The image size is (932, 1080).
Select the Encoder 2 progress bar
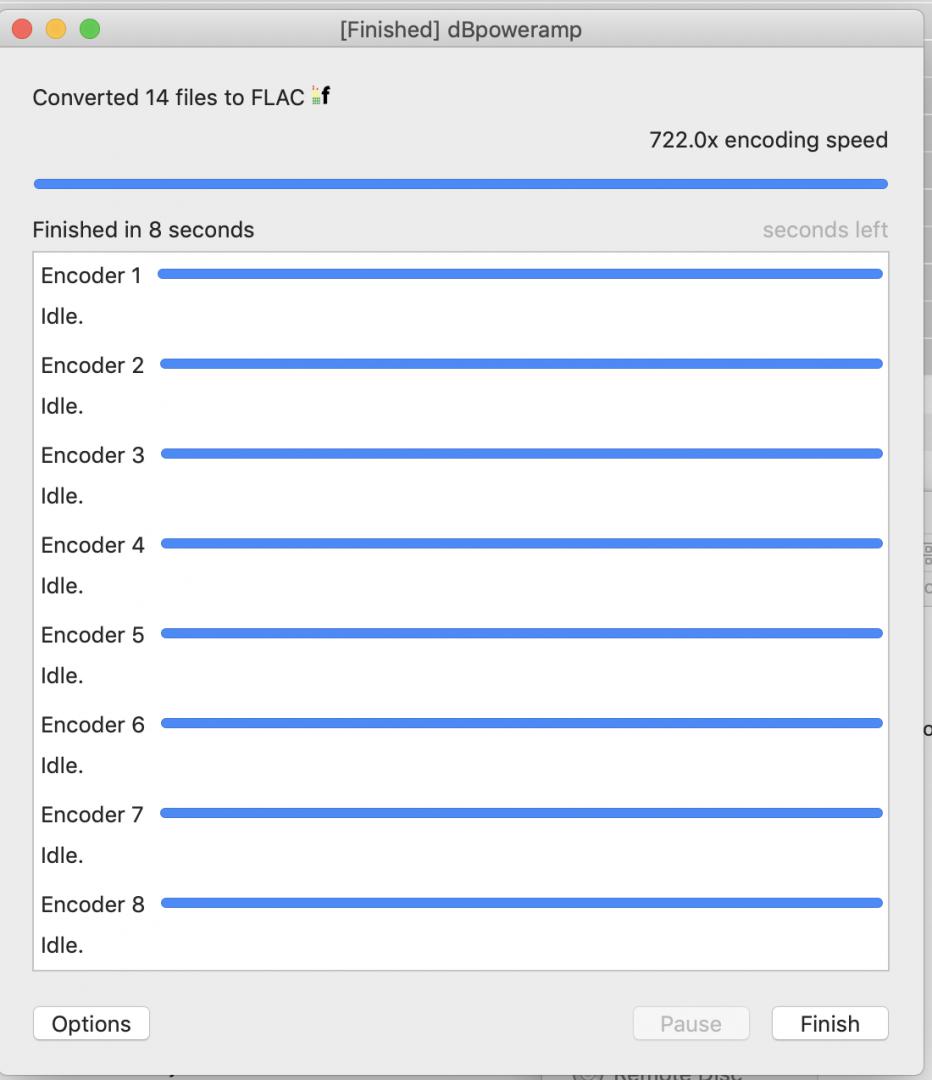[x=520, y=364]
